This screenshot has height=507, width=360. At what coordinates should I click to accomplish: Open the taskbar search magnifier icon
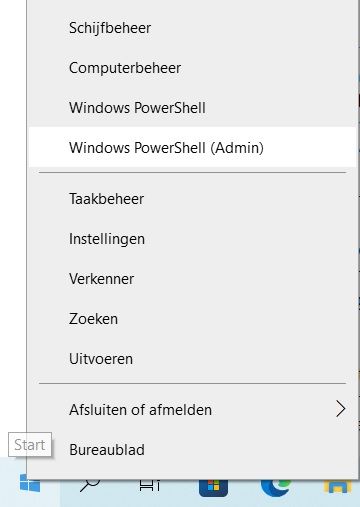[x=90, y=486]
